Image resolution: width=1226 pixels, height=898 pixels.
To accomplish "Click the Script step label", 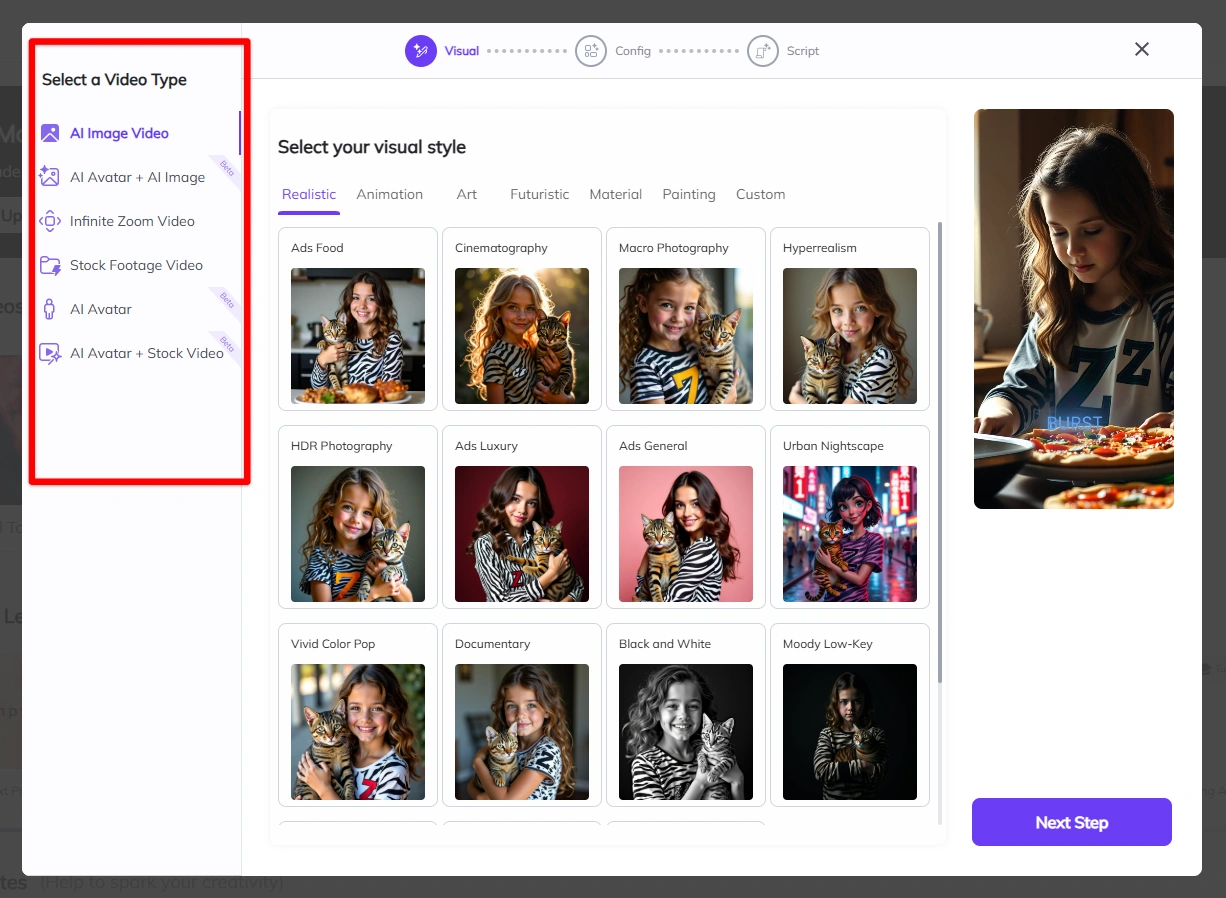I will click(803, 51).
